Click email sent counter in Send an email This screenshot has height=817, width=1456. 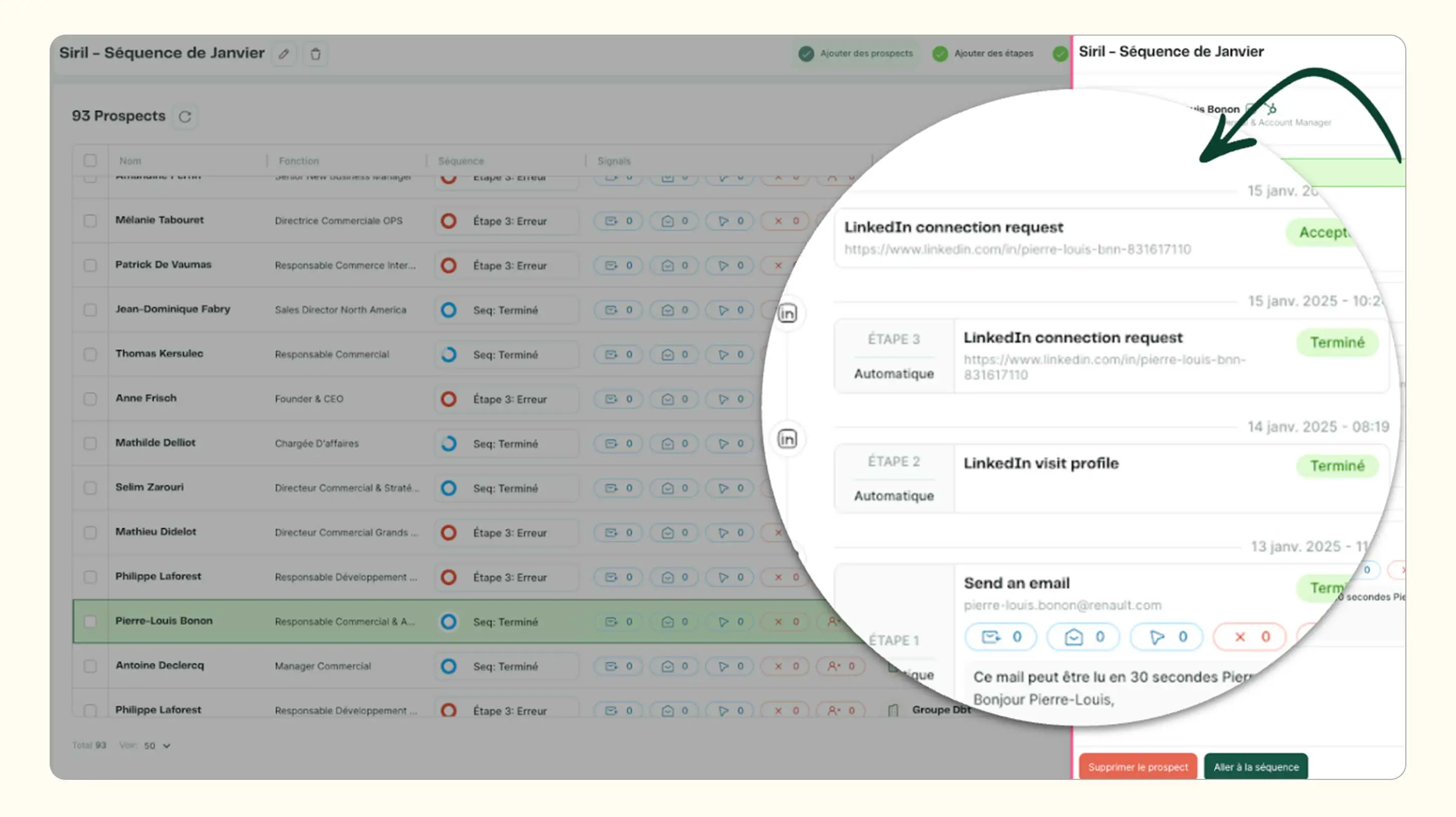point(1000,637)
